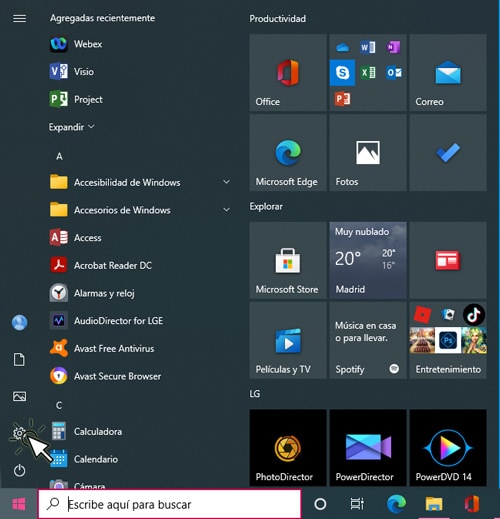500x519 pixels.
Task: Launch the PhotoDirector tile
Action: [288, 448]
